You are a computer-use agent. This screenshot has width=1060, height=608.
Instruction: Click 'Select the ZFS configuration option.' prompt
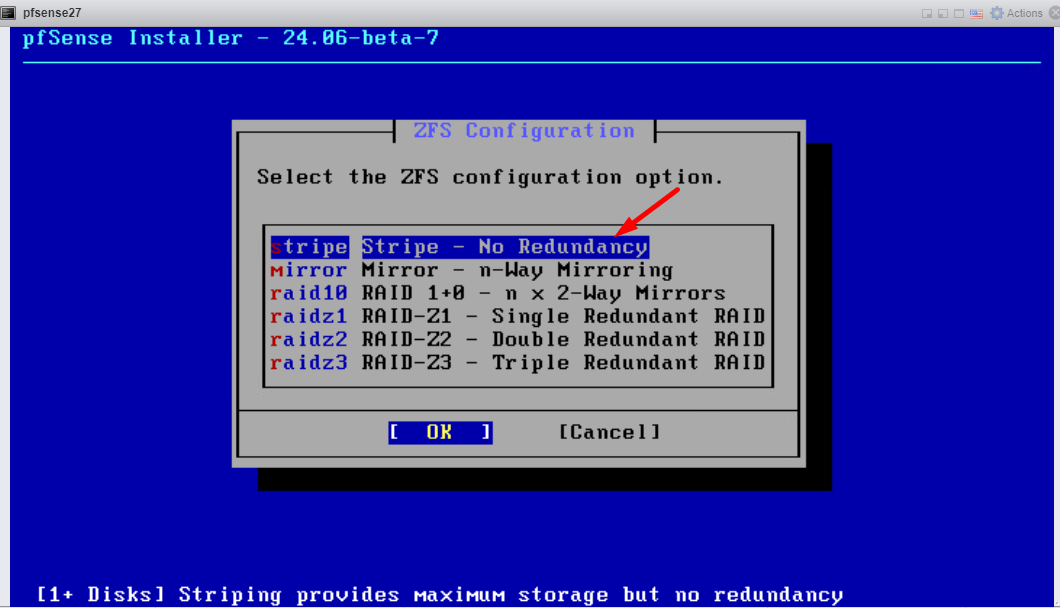pyautogui.click(x=490, y=177)
